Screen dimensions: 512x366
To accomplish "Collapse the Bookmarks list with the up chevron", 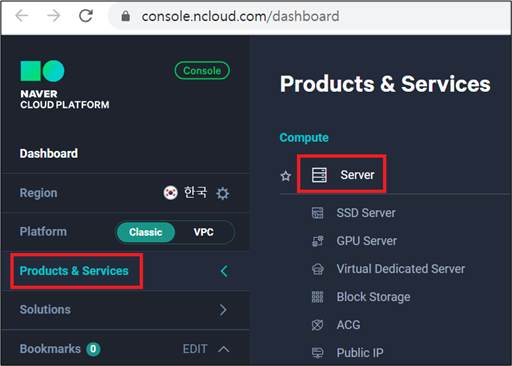I will (224, 349).
